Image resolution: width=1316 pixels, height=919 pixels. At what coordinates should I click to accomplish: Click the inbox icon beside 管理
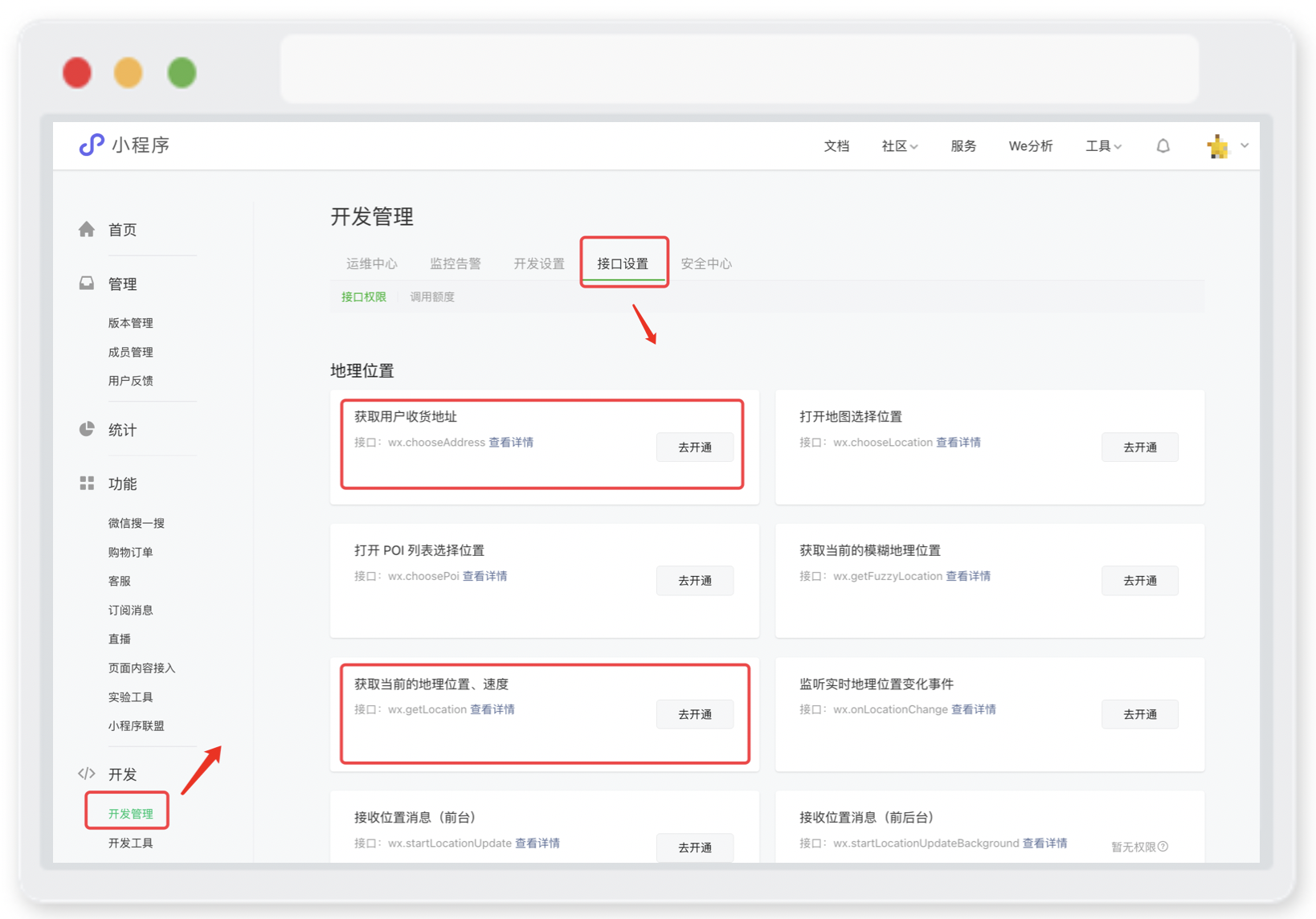[87, 284]
